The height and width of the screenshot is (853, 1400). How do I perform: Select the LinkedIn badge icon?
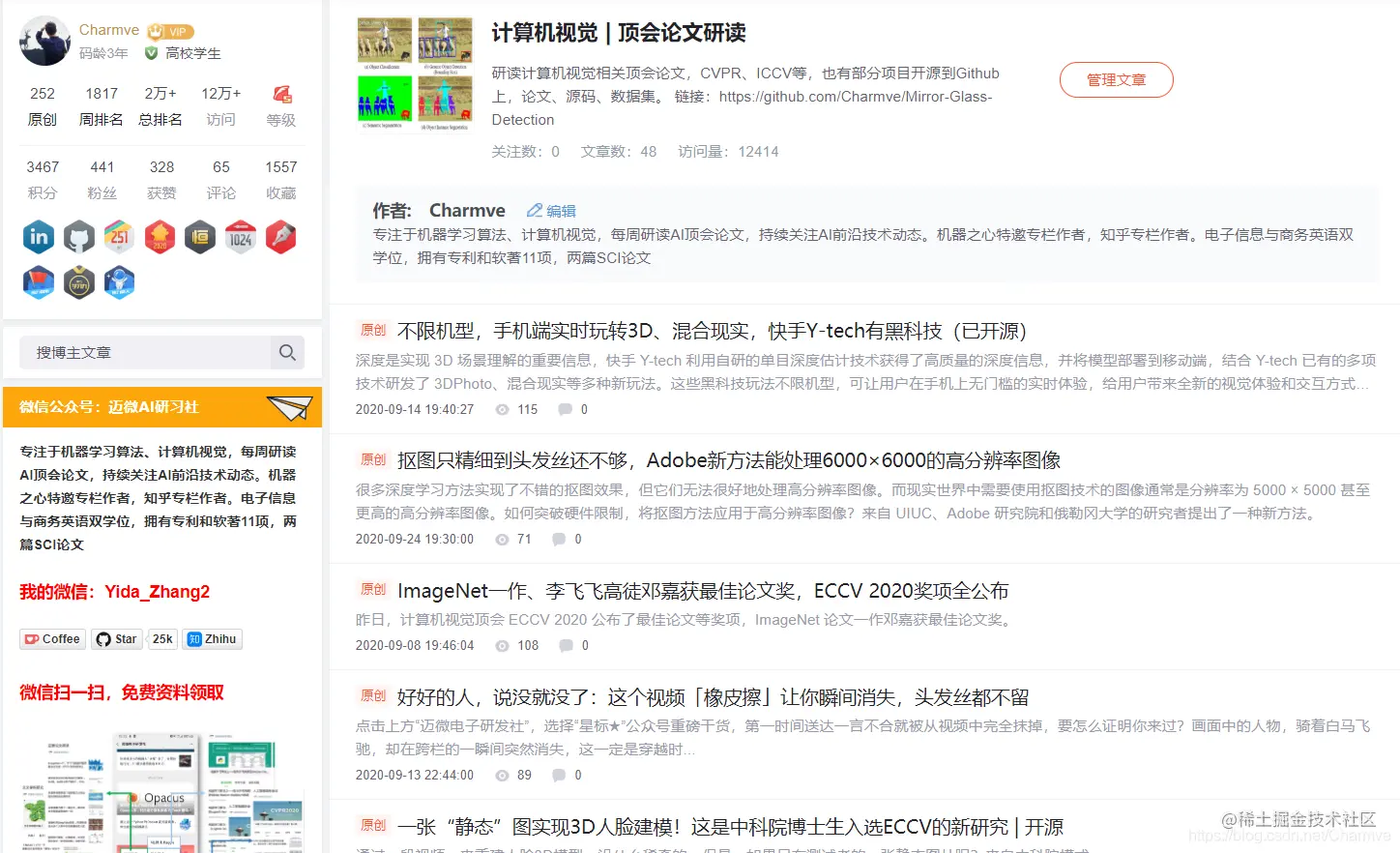coord(38,236)
